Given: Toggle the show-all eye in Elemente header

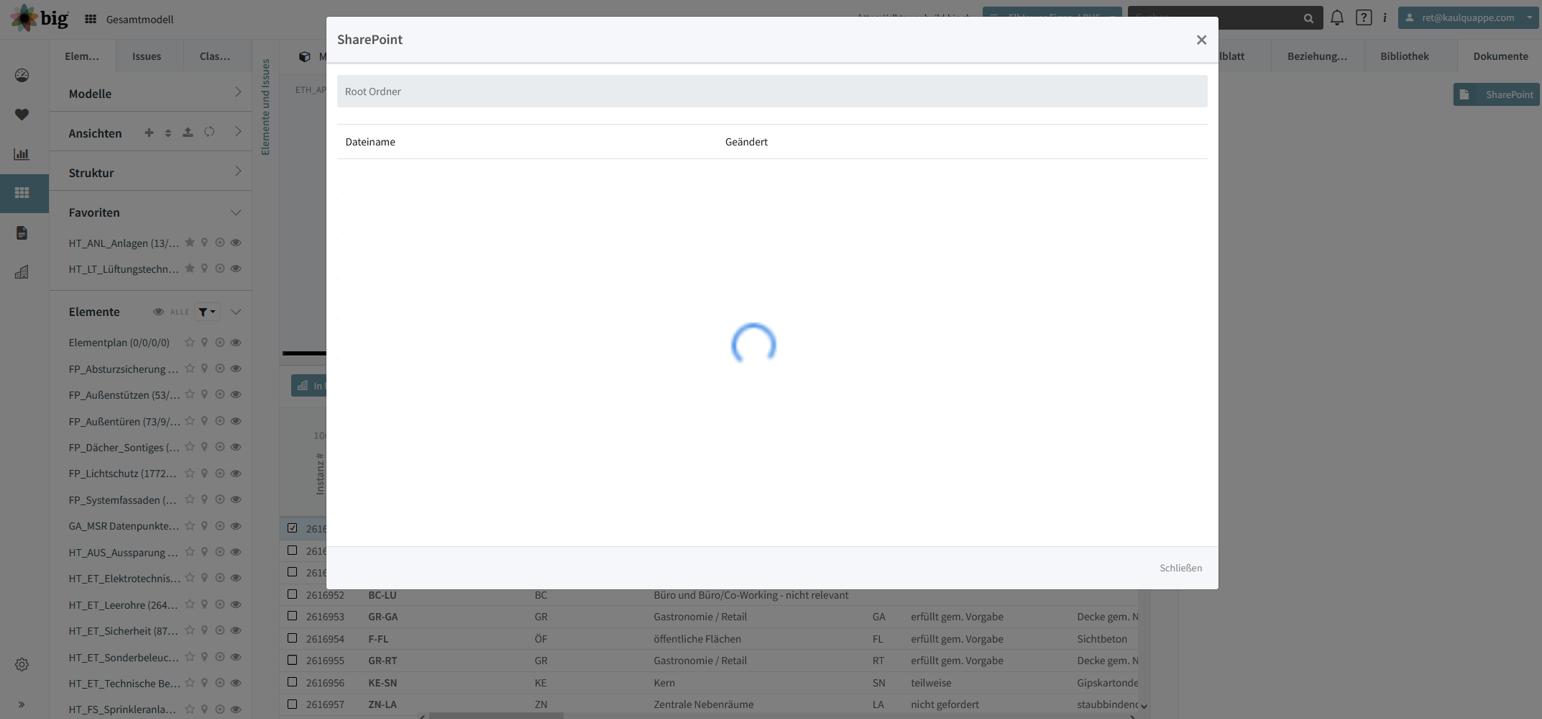Looking at the screenshot, I should pyautogui.click(x=158, y=312).
